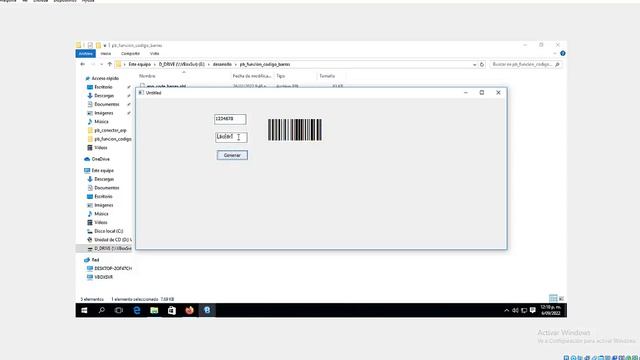Click the volume speaker icon in tray
The image size is (640, 360).
point(515,311)
